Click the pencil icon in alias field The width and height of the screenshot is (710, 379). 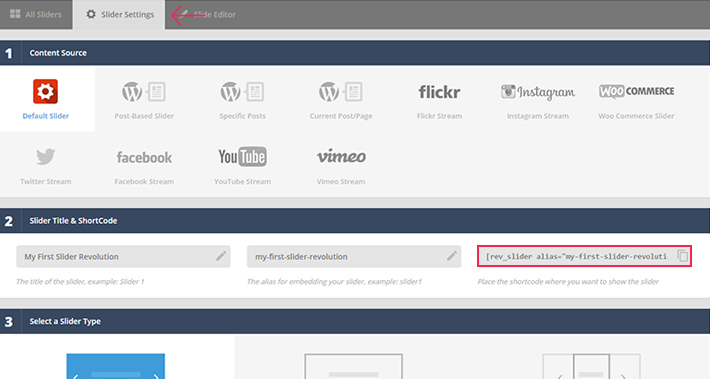pos(452,256)
